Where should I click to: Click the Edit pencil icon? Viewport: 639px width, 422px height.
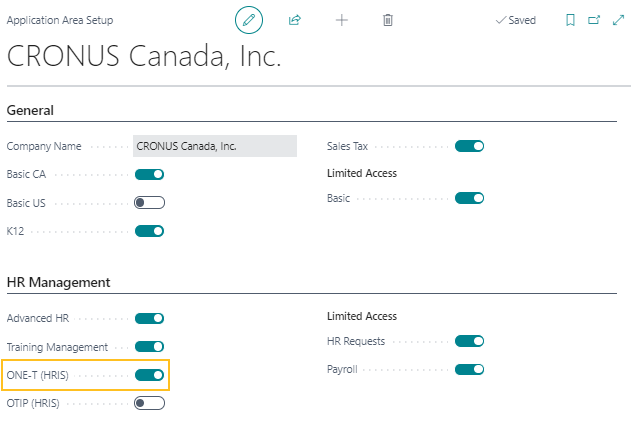(x=249, y=20)
